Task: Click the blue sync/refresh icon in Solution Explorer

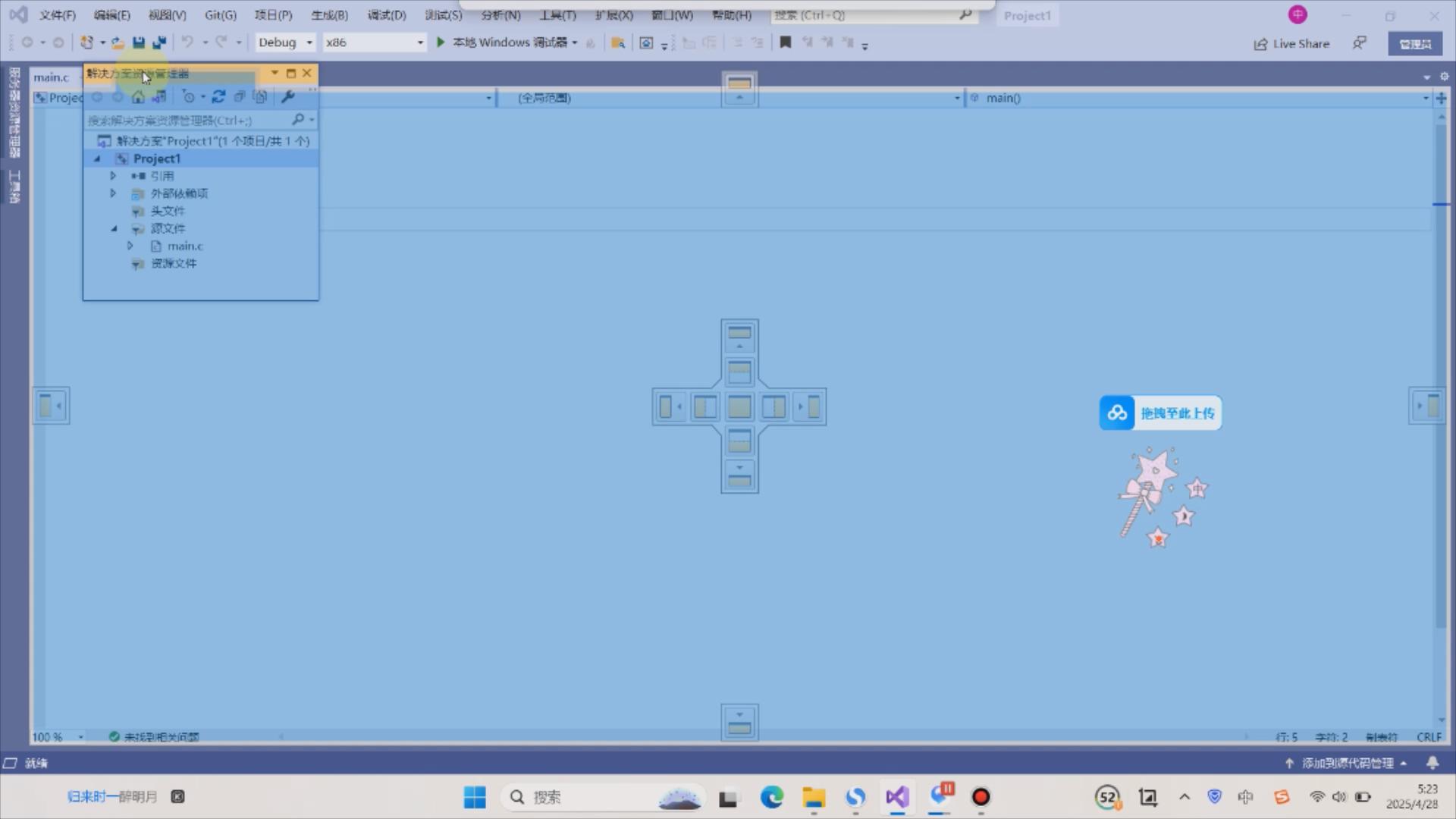Action: (218, 97)
